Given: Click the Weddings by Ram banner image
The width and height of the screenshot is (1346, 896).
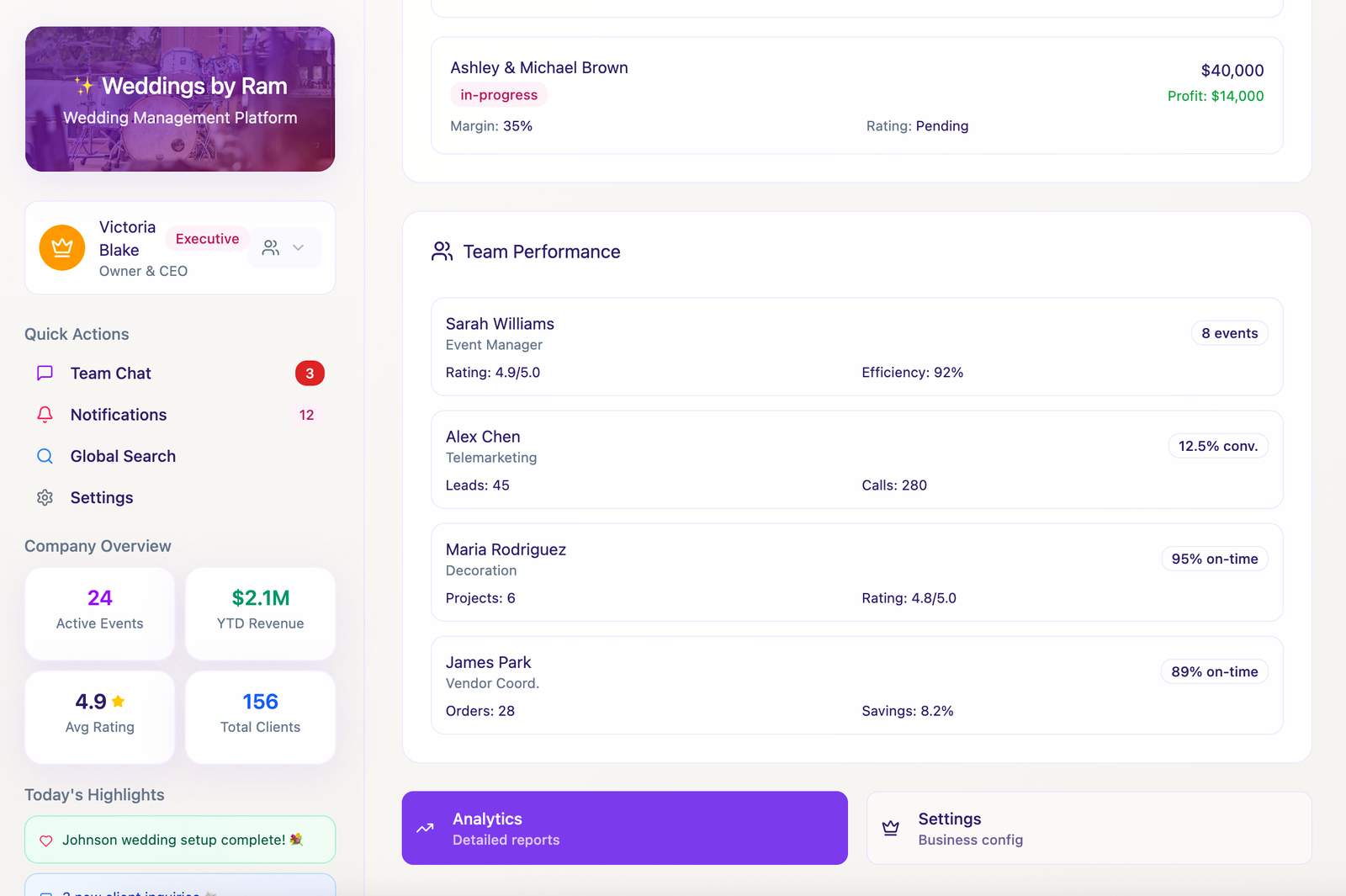Looking at the screenshot, I should click(180, 99).
